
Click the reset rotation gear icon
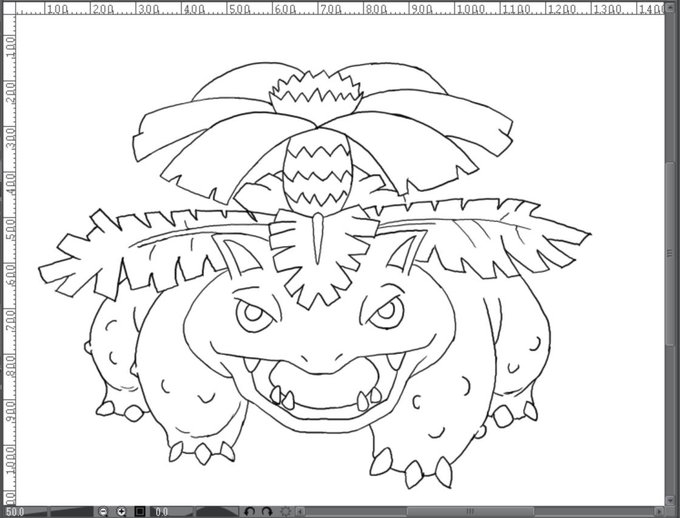click(286, 512)
